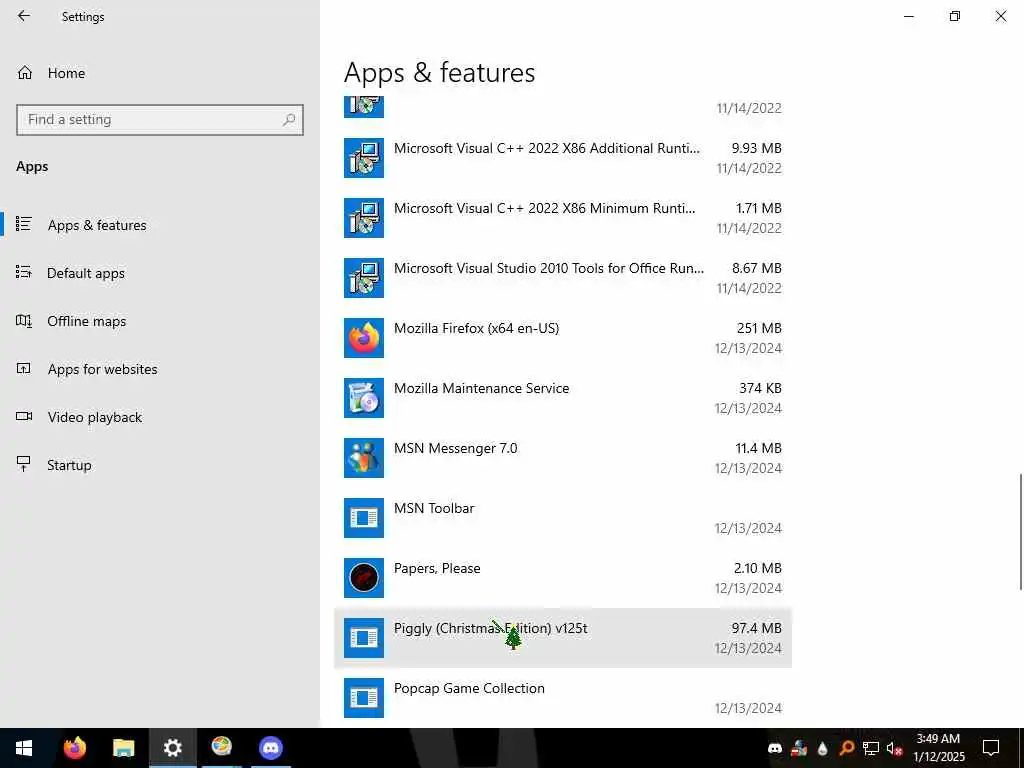Select the MSN Toolbar entry
Screen dimensions: 1024x768
pyautogui.click(x=563, y=519)
